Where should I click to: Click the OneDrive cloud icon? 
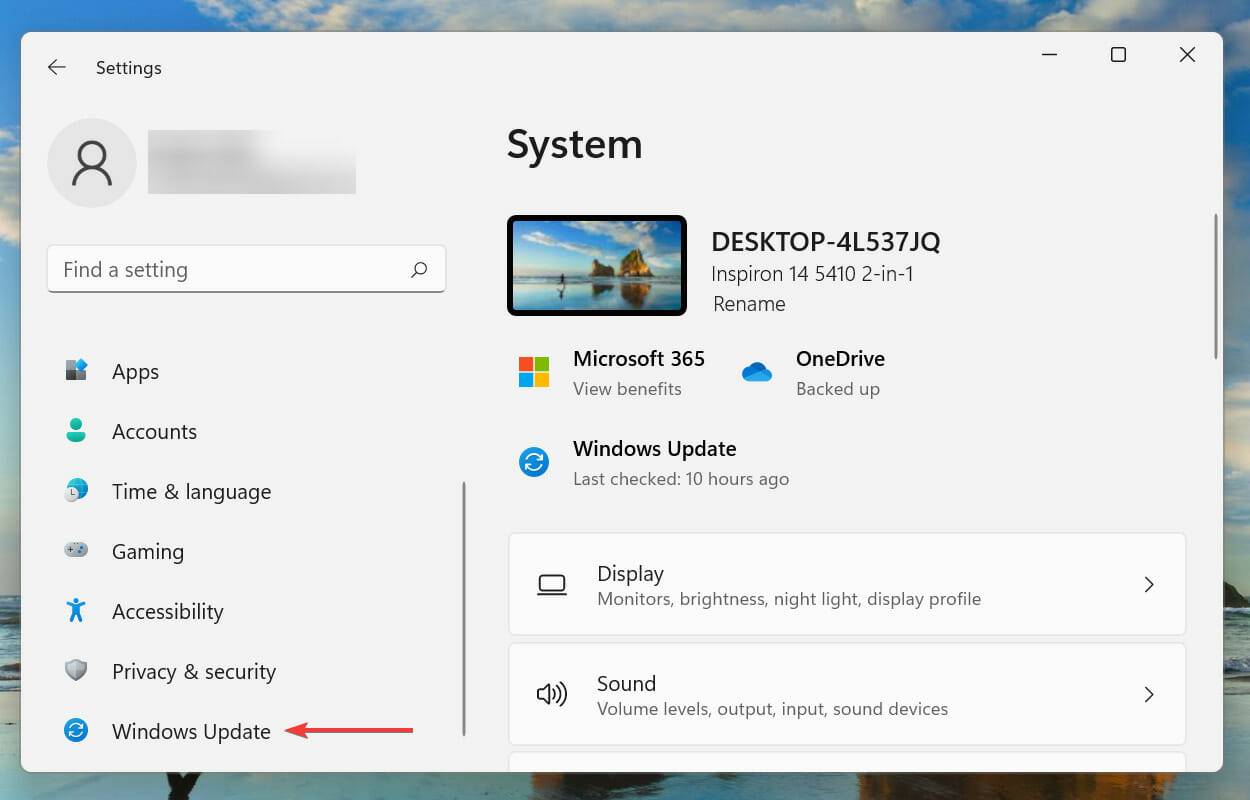coord(757,372)
